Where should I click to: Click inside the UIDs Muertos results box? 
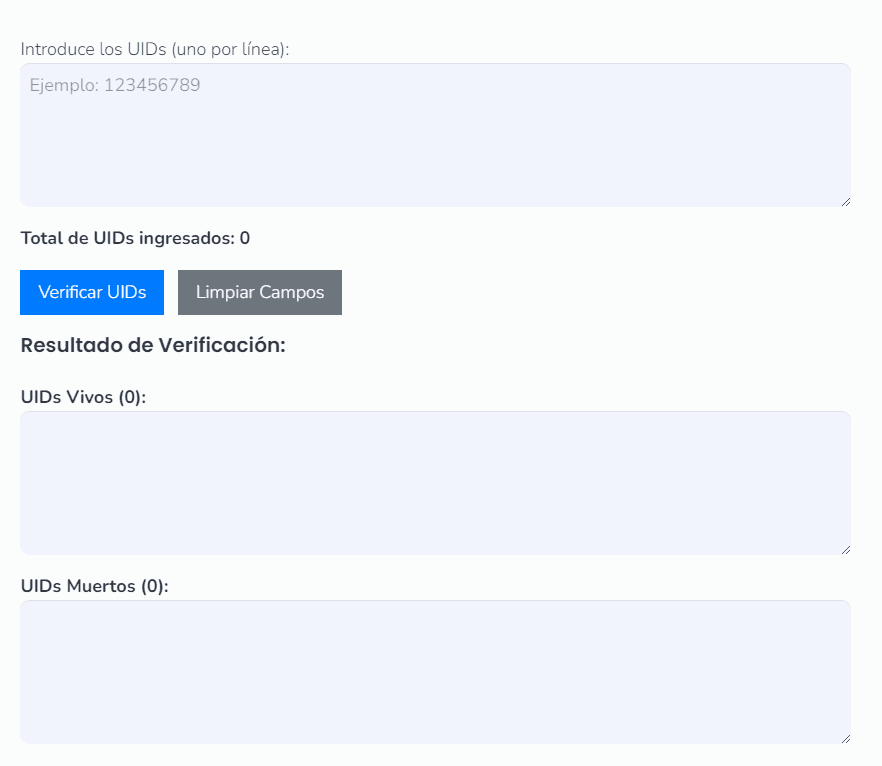(435, 671)
